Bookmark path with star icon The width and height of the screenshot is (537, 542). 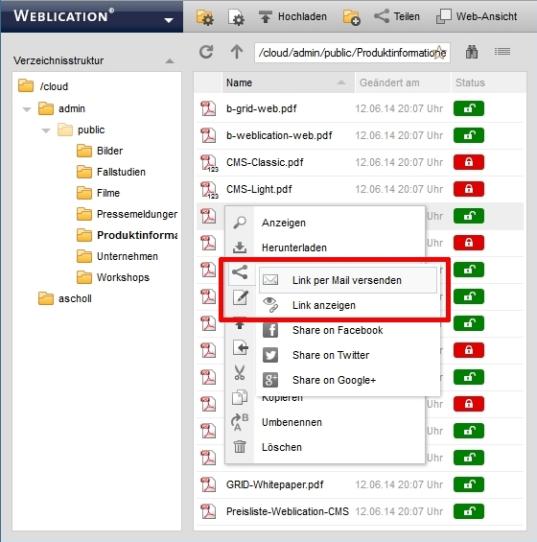(439, 53)
